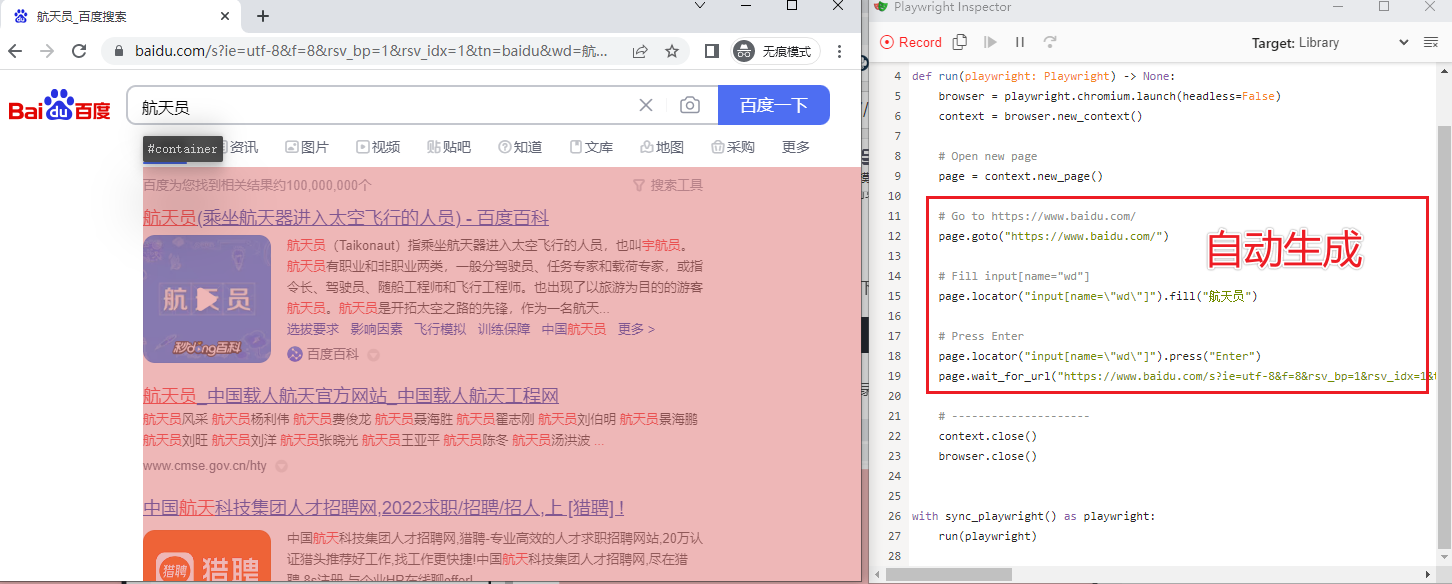Open Chrome side panel icon
The height and width of the screenshot is (584, 1452).
(712, 51)
